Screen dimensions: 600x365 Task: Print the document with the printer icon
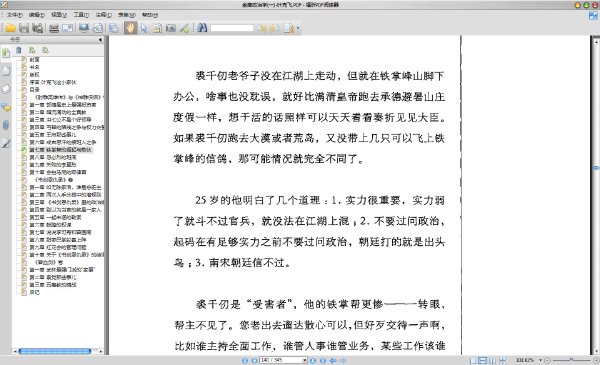click(54, 28)
